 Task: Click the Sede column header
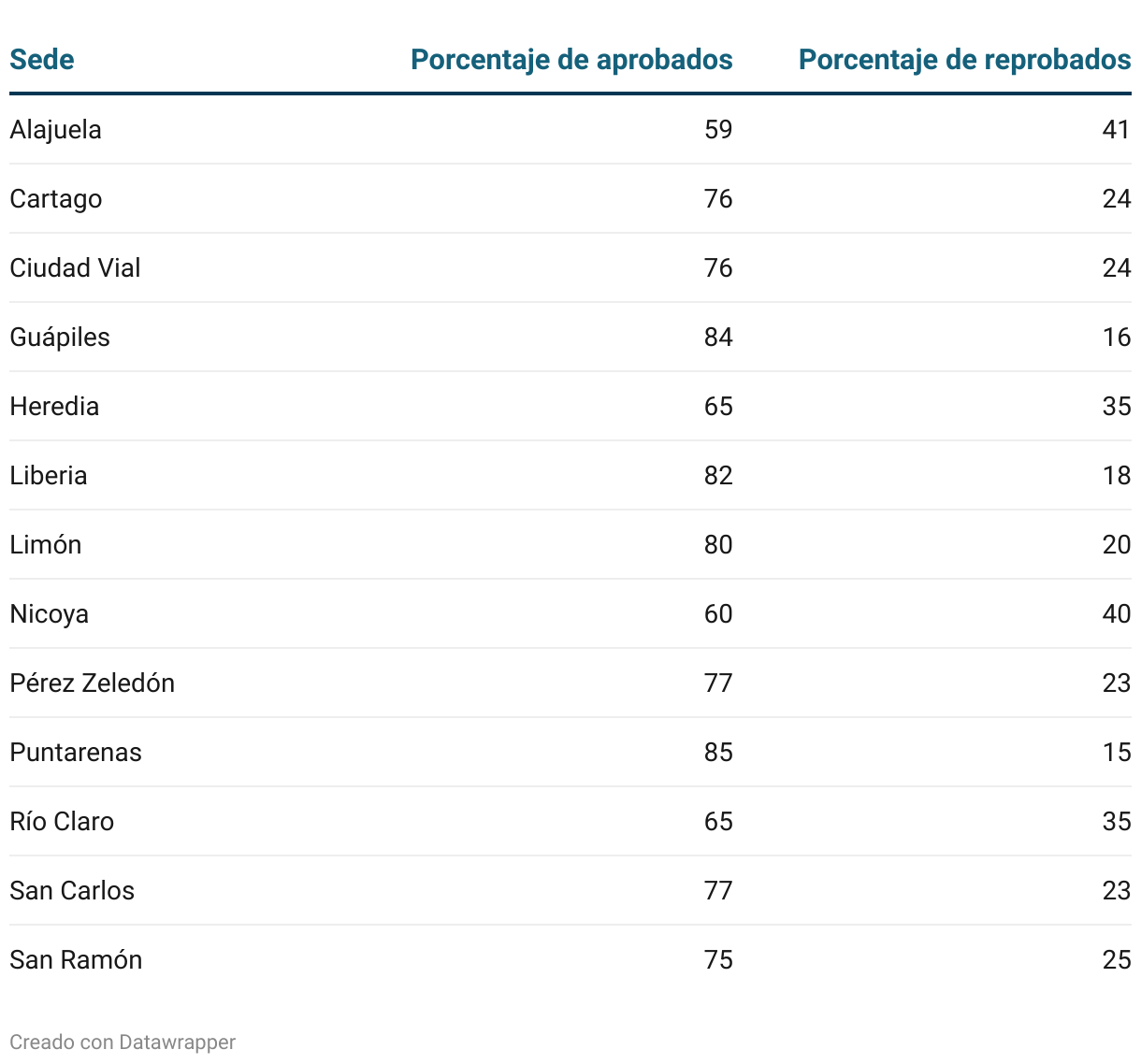[42, 60]
